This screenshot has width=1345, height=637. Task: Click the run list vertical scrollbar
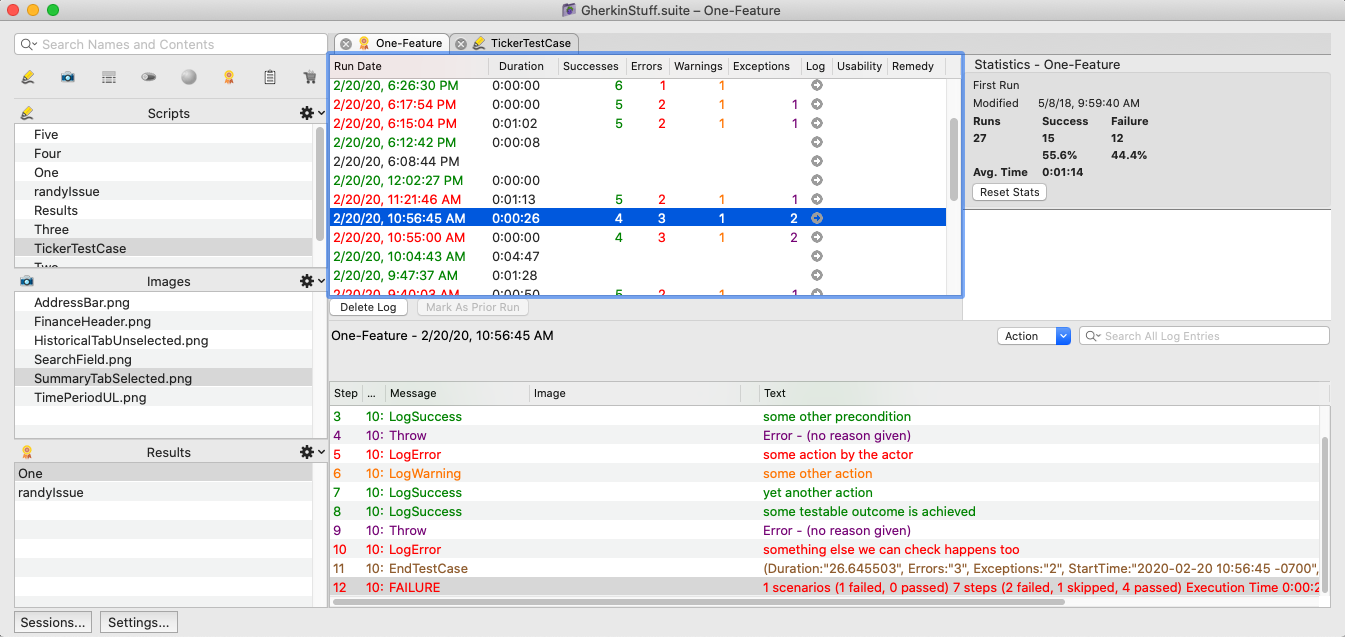click(x=953, y=158)
